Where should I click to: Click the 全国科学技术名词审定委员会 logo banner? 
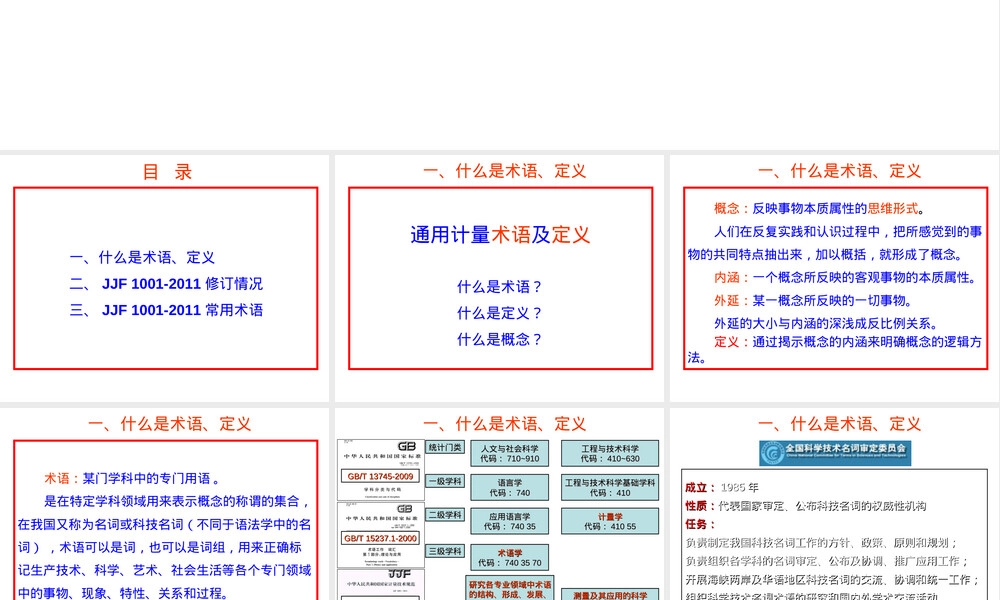point(835,453)
